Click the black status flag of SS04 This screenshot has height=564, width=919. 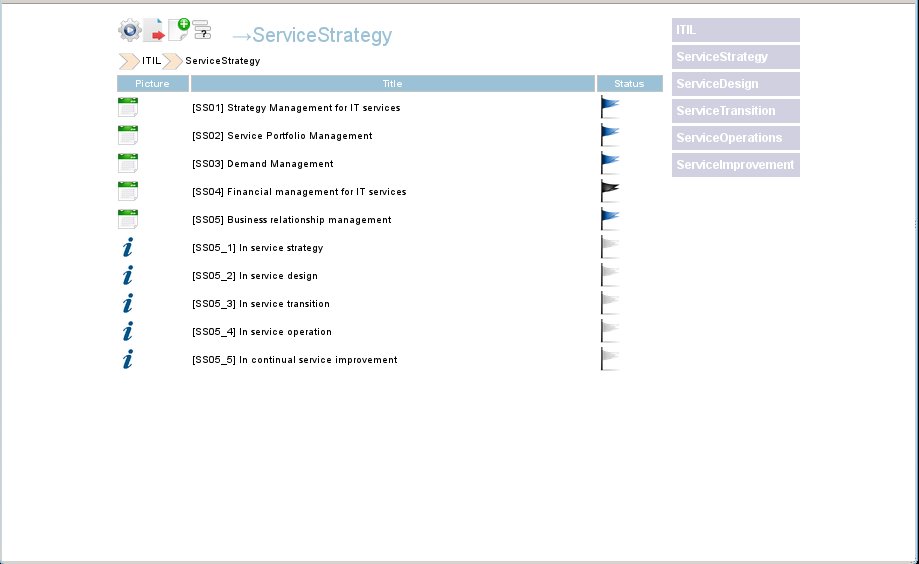[x=610, y=192]
